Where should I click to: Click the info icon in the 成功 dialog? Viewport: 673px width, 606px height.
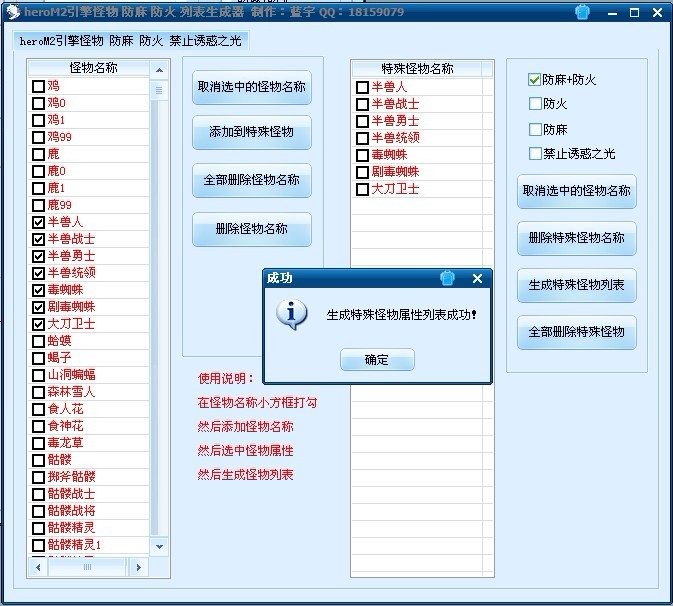(x=291, y=314)
